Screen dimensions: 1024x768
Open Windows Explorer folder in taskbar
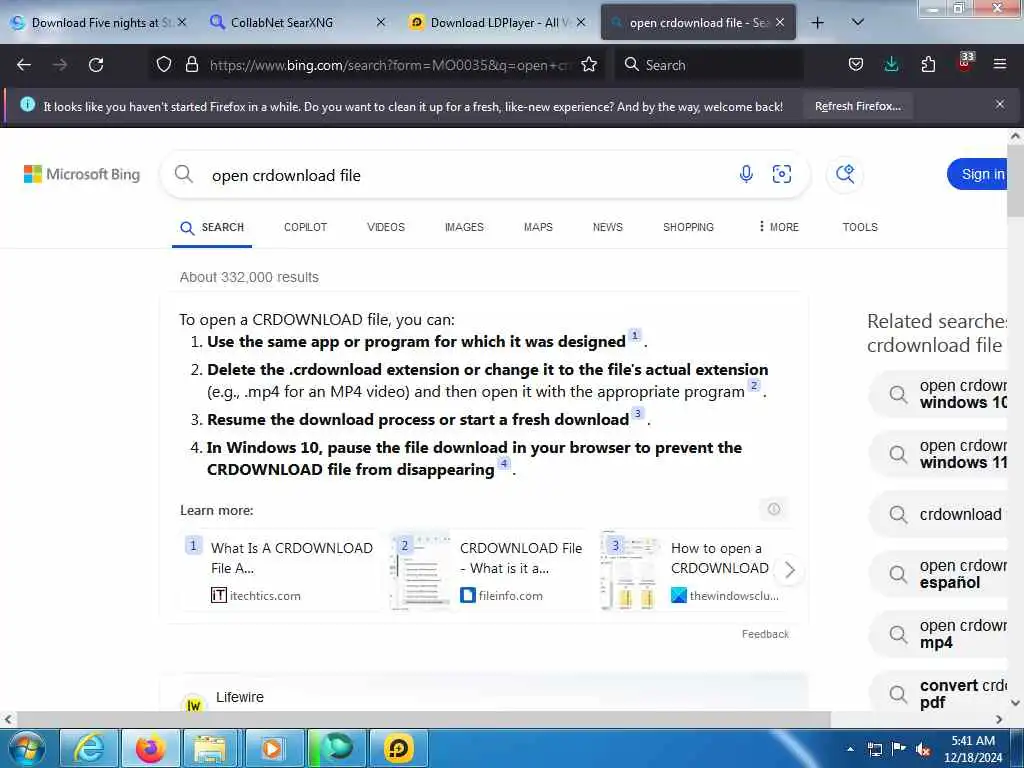click(x=209, y=748)
